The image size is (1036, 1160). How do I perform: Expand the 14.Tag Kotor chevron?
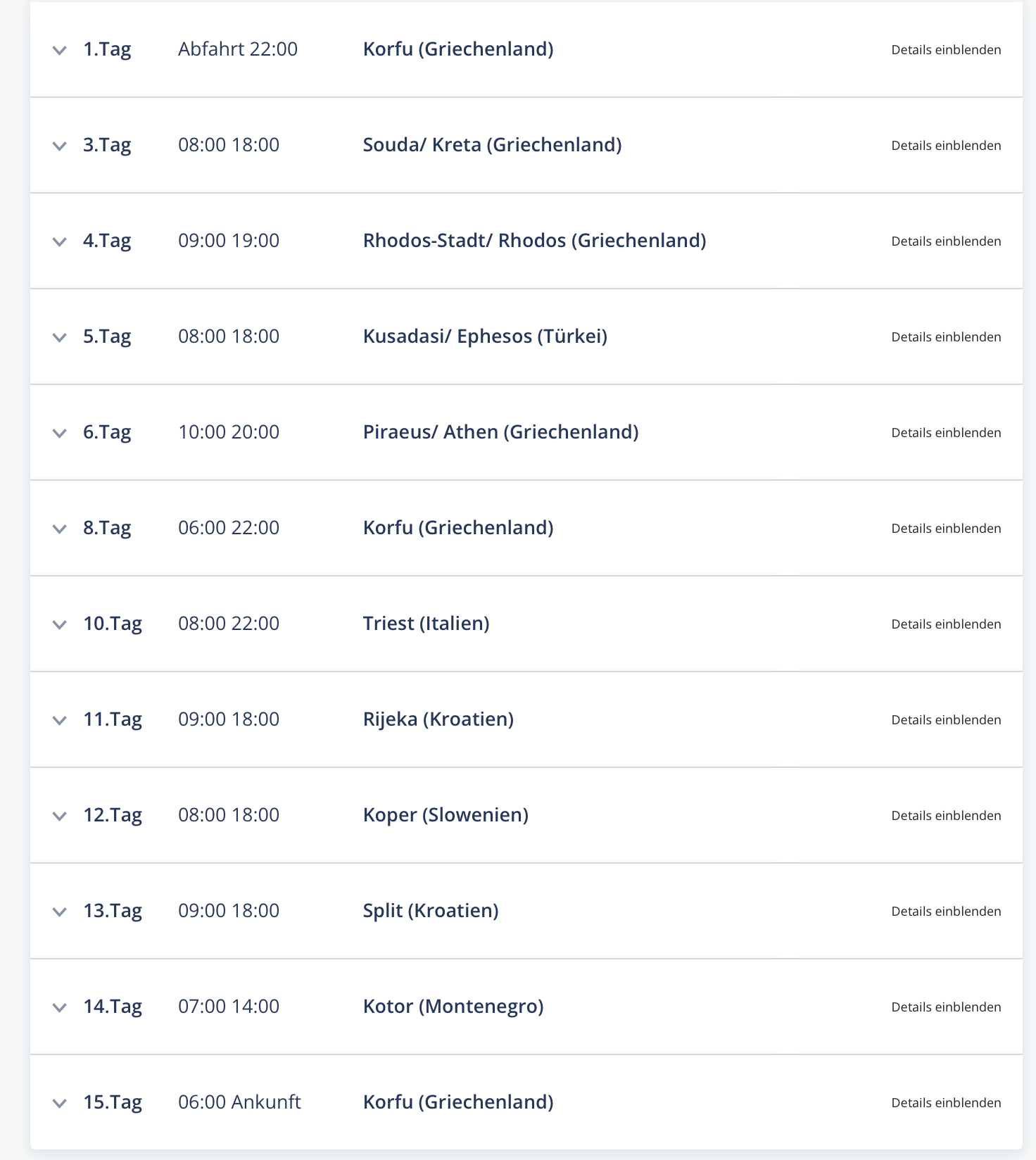pos(60,1007)
